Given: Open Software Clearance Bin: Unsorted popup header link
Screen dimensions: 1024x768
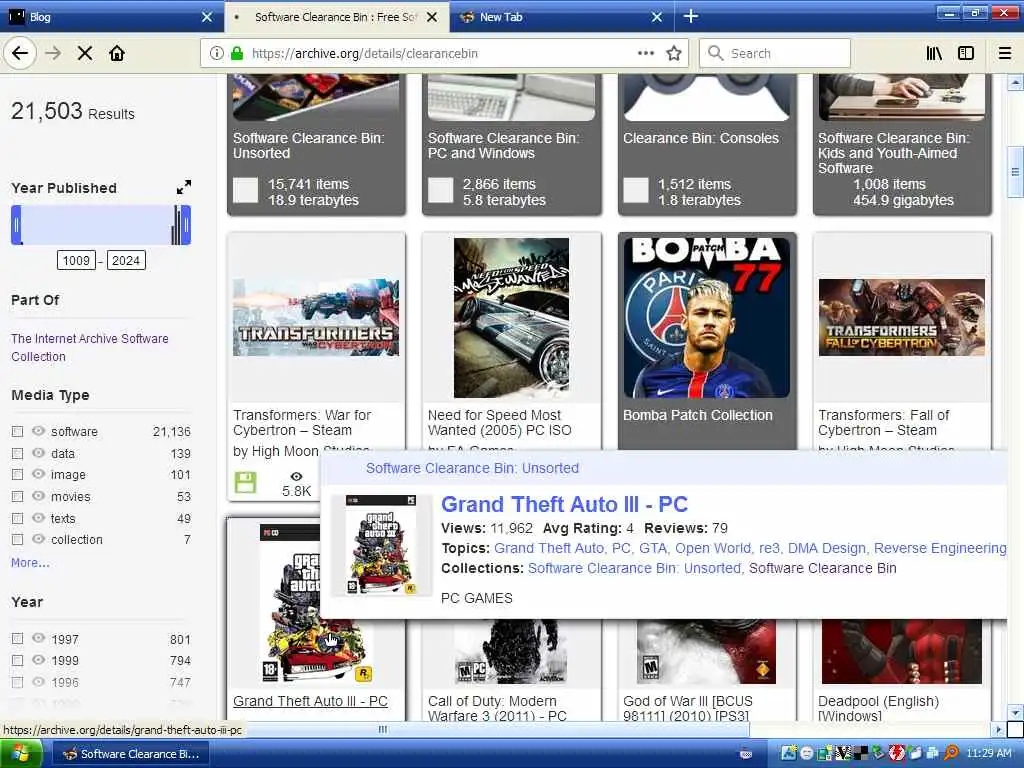Looking at the screenshot, I should coord(472,468).
